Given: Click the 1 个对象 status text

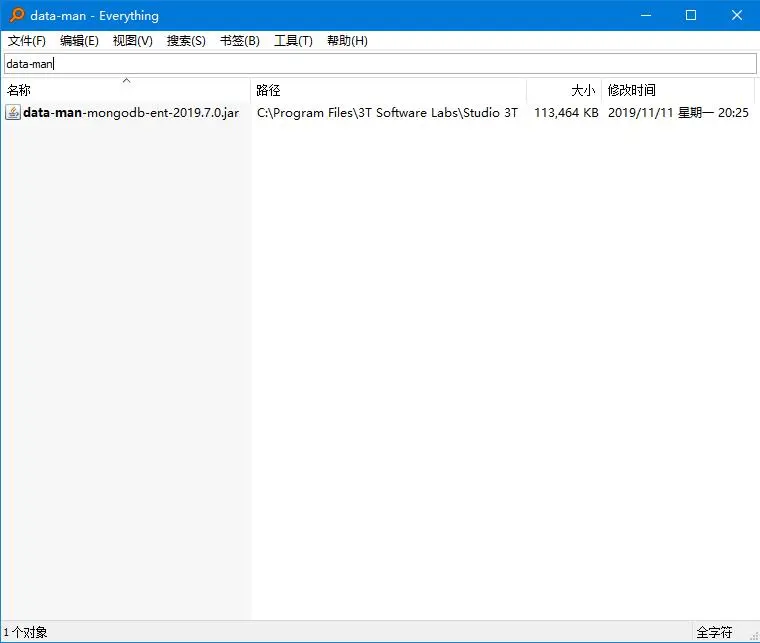Looking at the screenshot, I should 25,632.
